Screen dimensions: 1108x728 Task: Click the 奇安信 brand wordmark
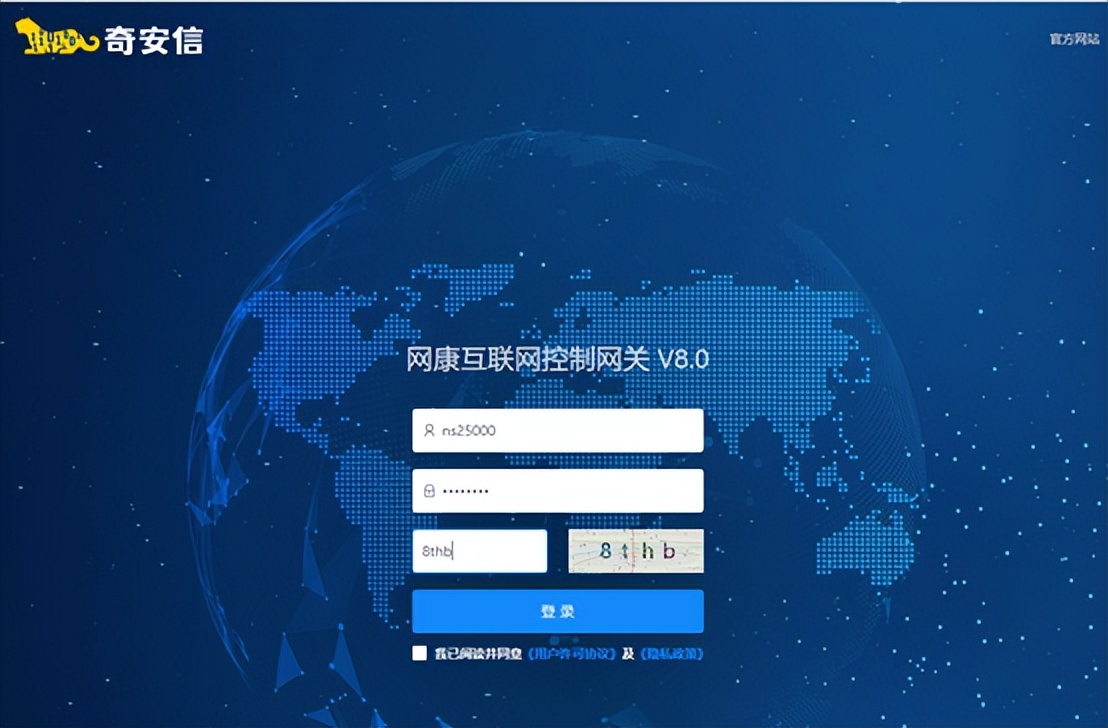pos(155,40)
